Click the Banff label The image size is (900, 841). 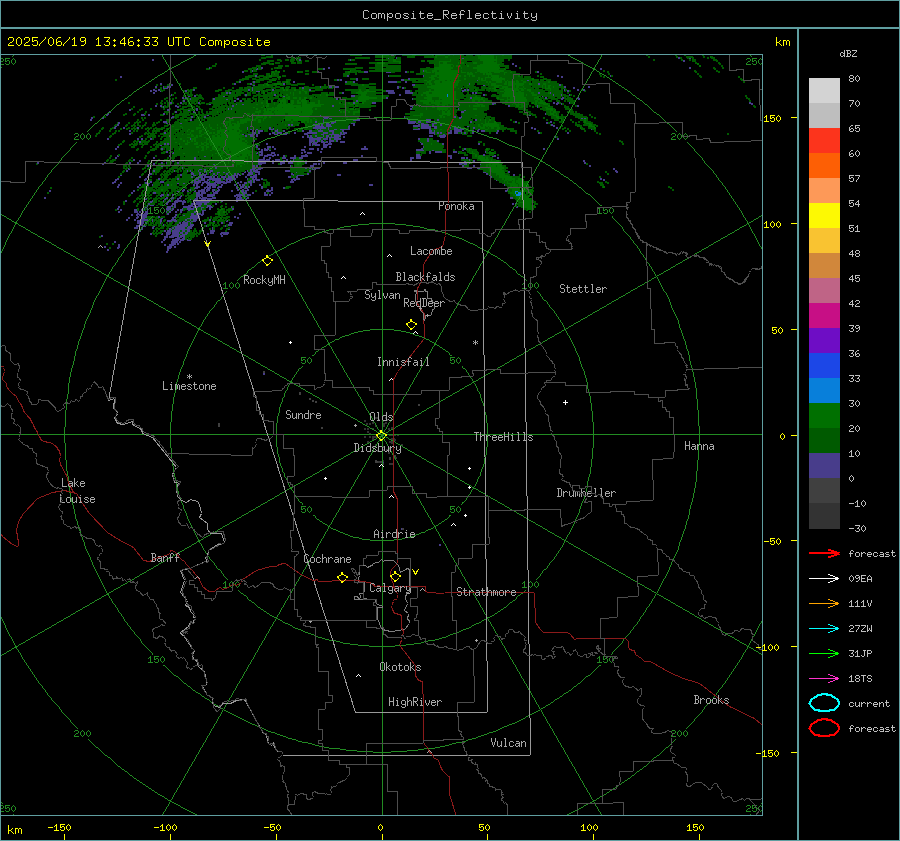[x=165, y=557]
